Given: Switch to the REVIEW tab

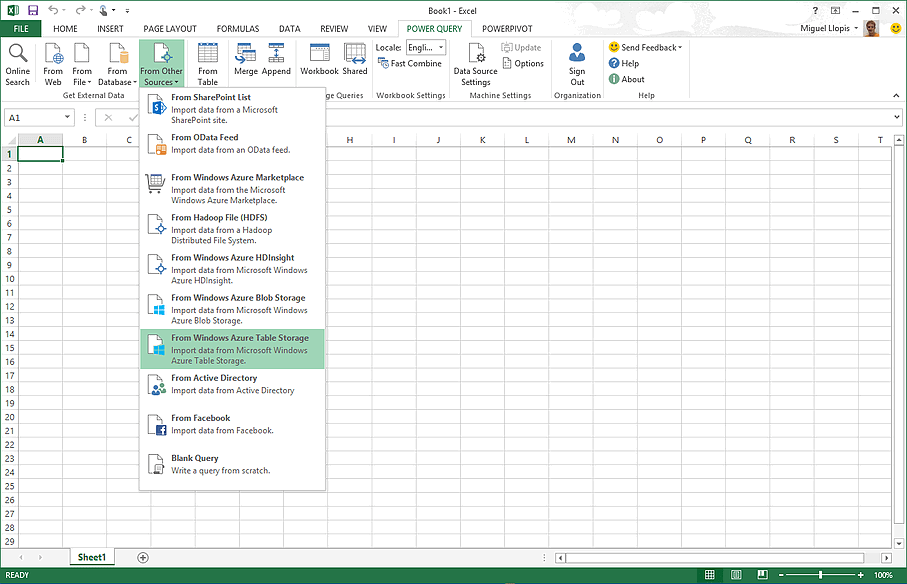Looking at the screenshot, I should coord(334,28).
